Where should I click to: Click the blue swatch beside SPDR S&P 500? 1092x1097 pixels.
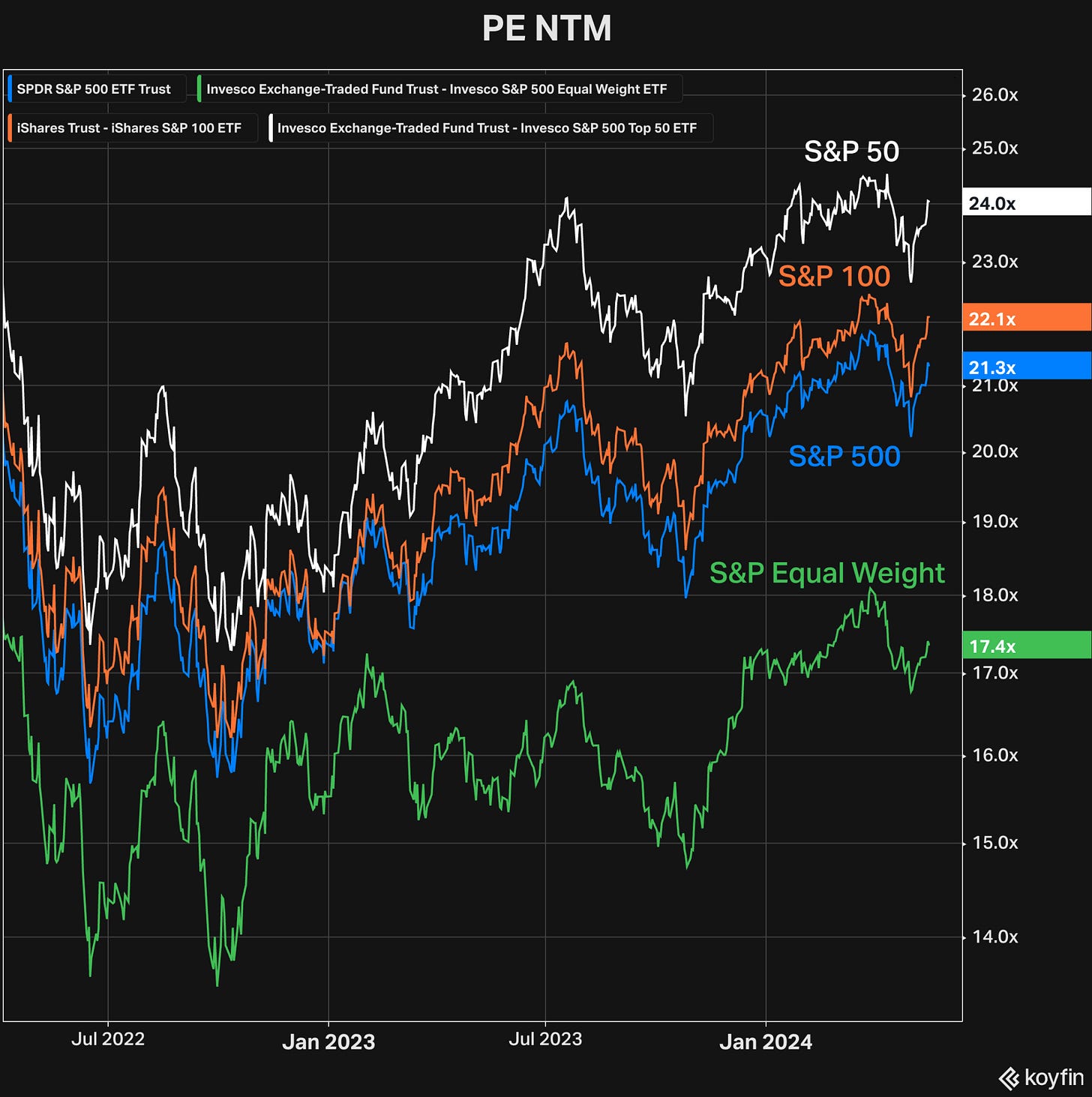(10, 89)
